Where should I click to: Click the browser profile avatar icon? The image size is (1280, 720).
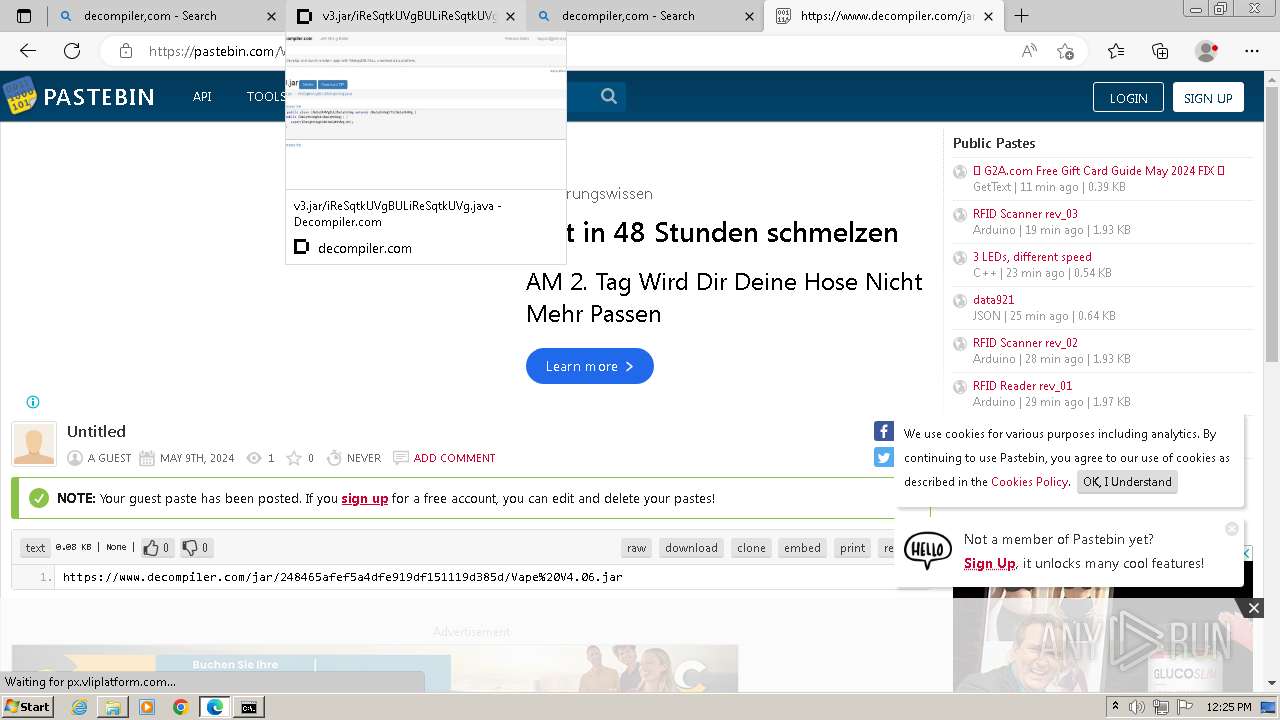[1207, 51]
